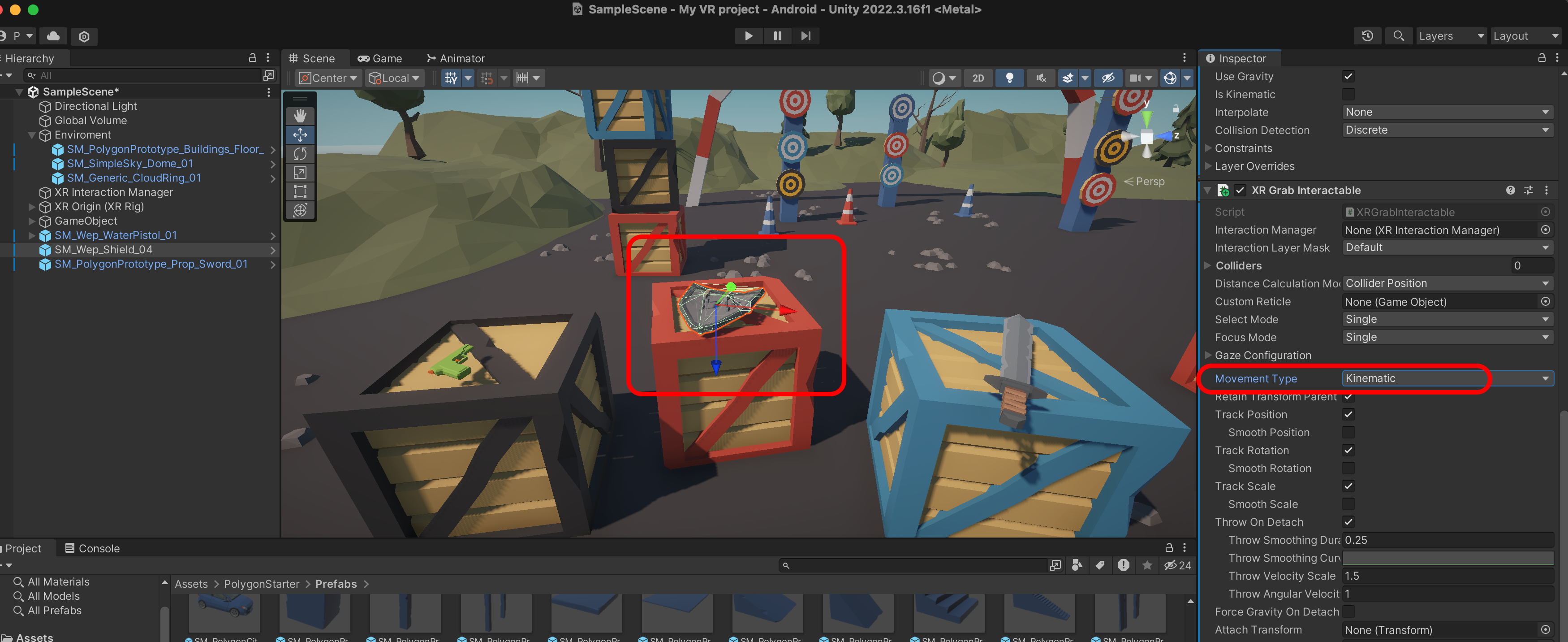Image resolution: width=1568 pixels, height=642 pixels.
Task: Enable Smooth Position checkbox
Action: click(x=1348, y=433)
